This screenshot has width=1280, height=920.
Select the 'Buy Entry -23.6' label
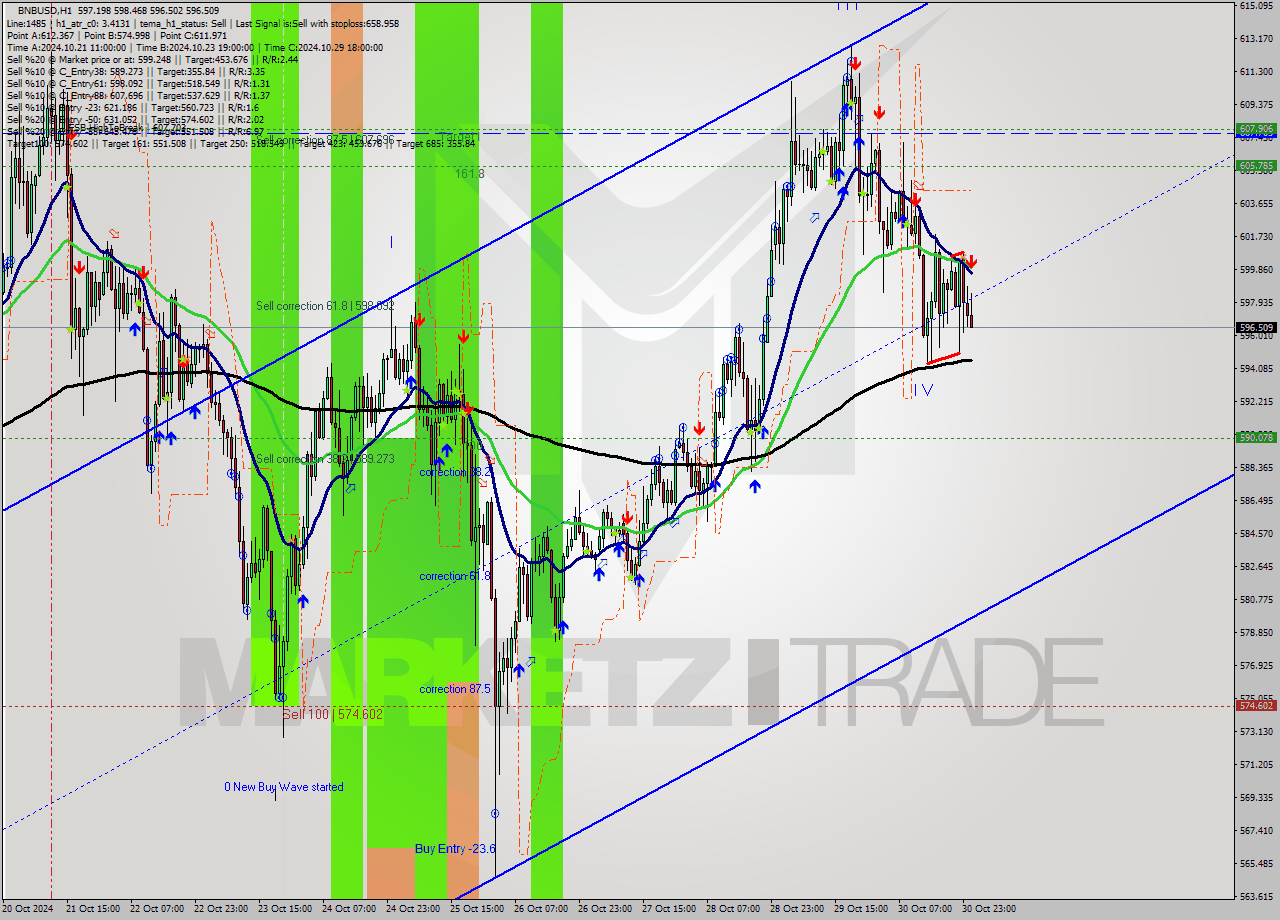455,849
